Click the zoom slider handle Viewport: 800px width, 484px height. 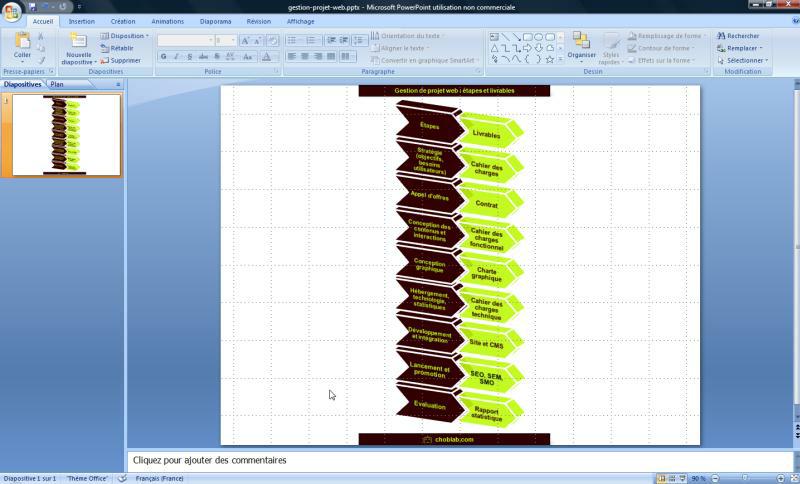(x=744, y=478)
